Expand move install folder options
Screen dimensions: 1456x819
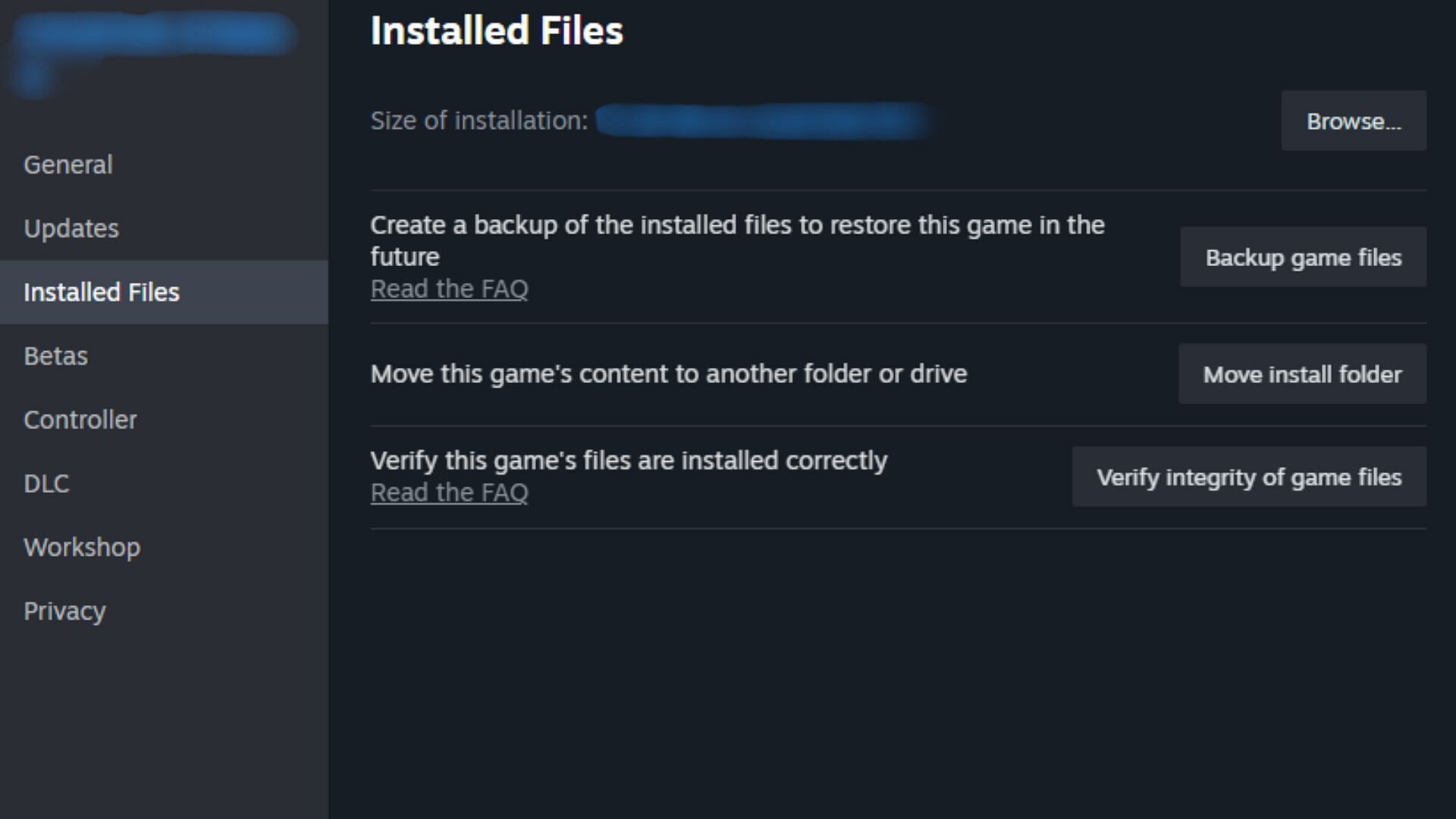(1303, 373)
